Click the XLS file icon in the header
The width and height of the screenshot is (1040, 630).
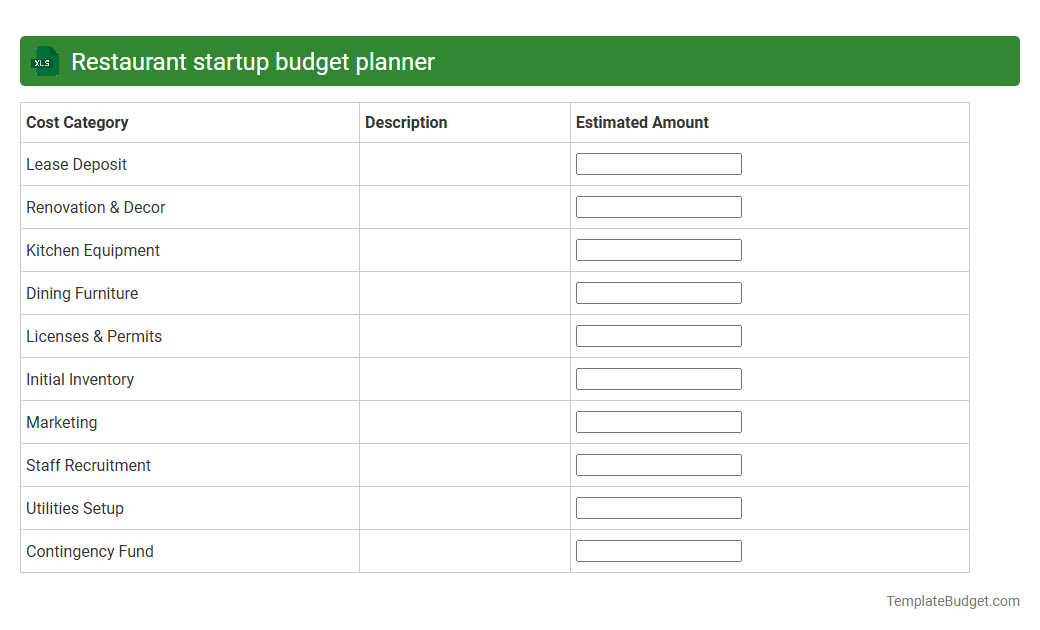[x=44, y=61]
